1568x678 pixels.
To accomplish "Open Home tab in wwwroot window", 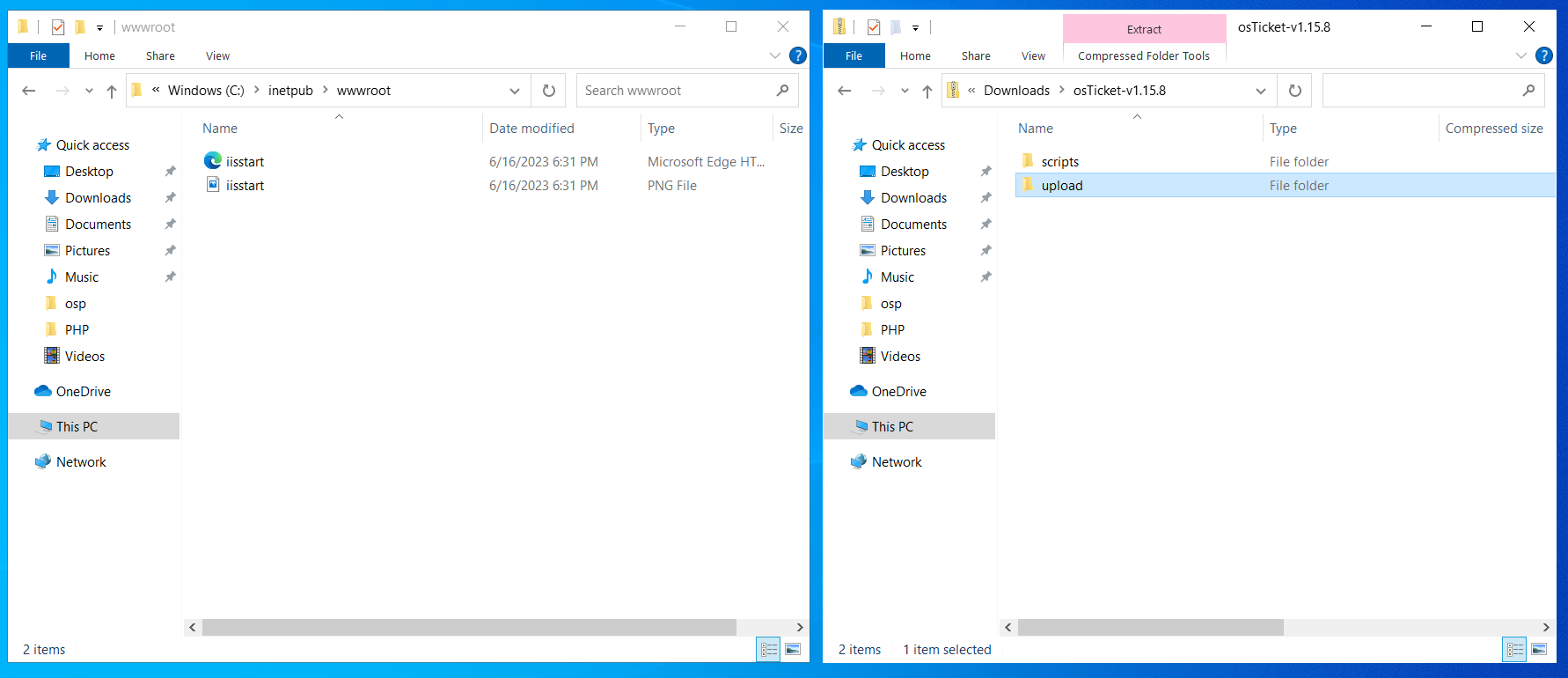I will pos(99,55).
